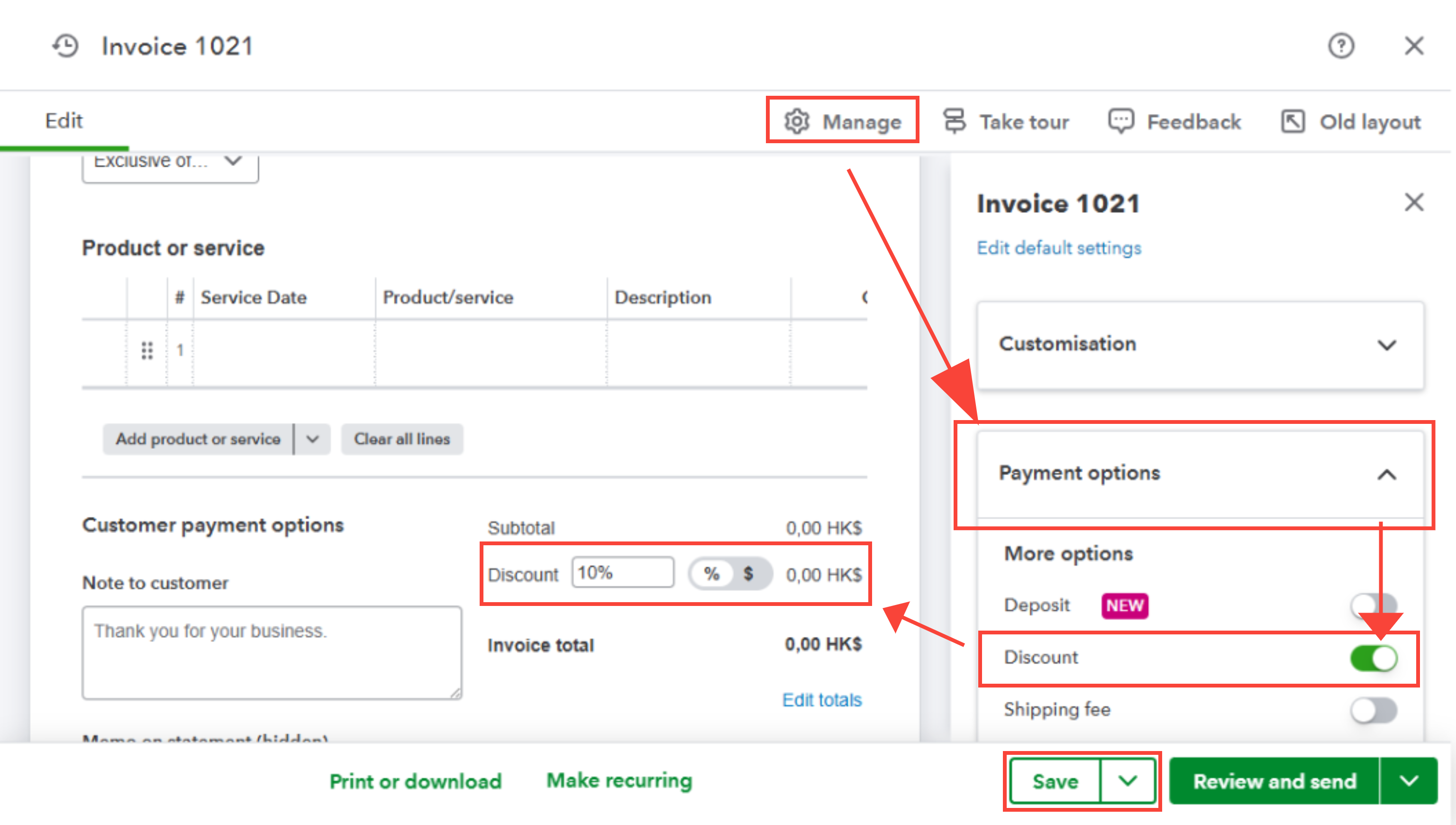Click the Save button
Viewport: 1456px width, 825px height.
coord(1055,781)
